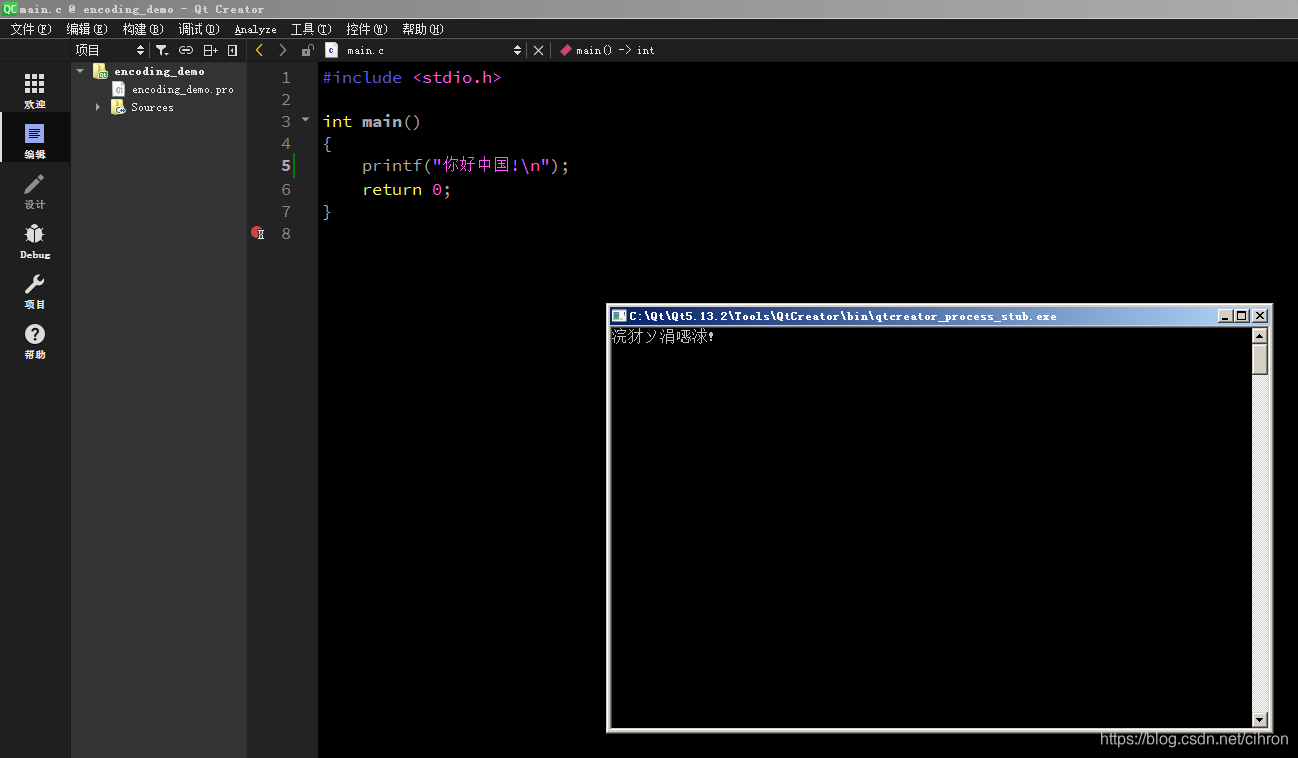Select the encoding_demo project root label
The width and height of the screenshot is (1298, 758).
[x=159, y=71]
